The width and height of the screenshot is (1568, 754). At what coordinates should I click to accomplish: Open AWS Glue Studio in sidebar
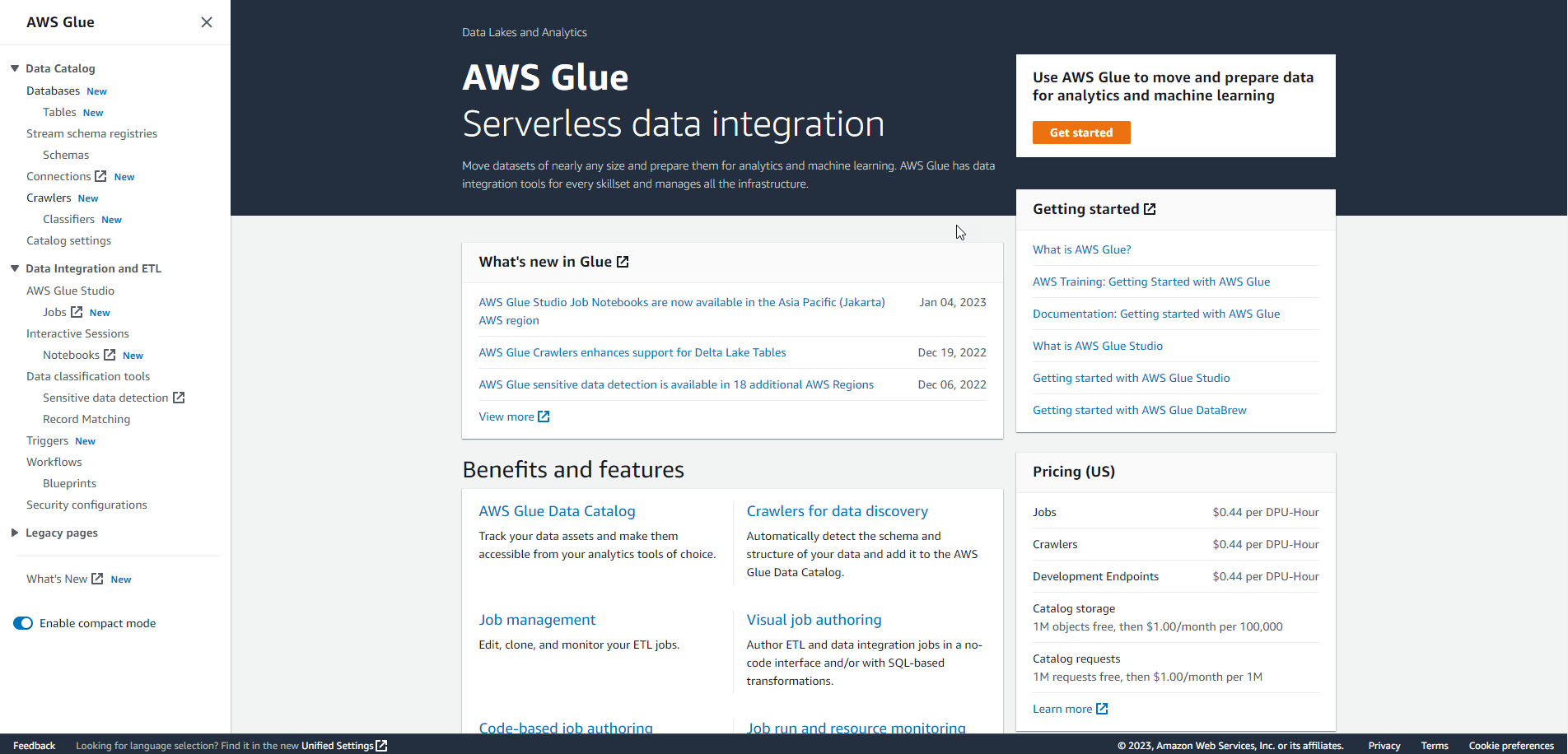coord(70,291)
